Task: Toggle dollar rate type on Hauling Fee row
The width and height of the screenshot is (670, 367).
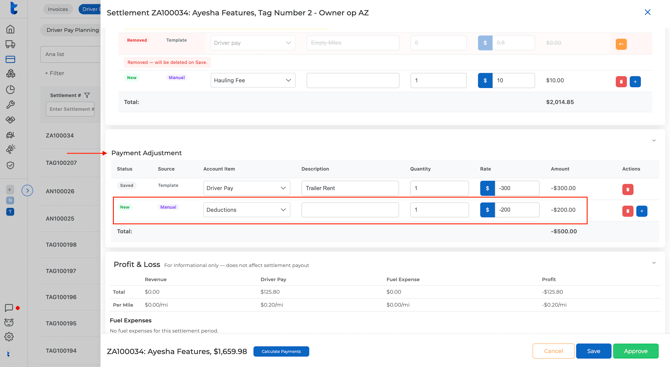Action: click(x=485, y=80)
